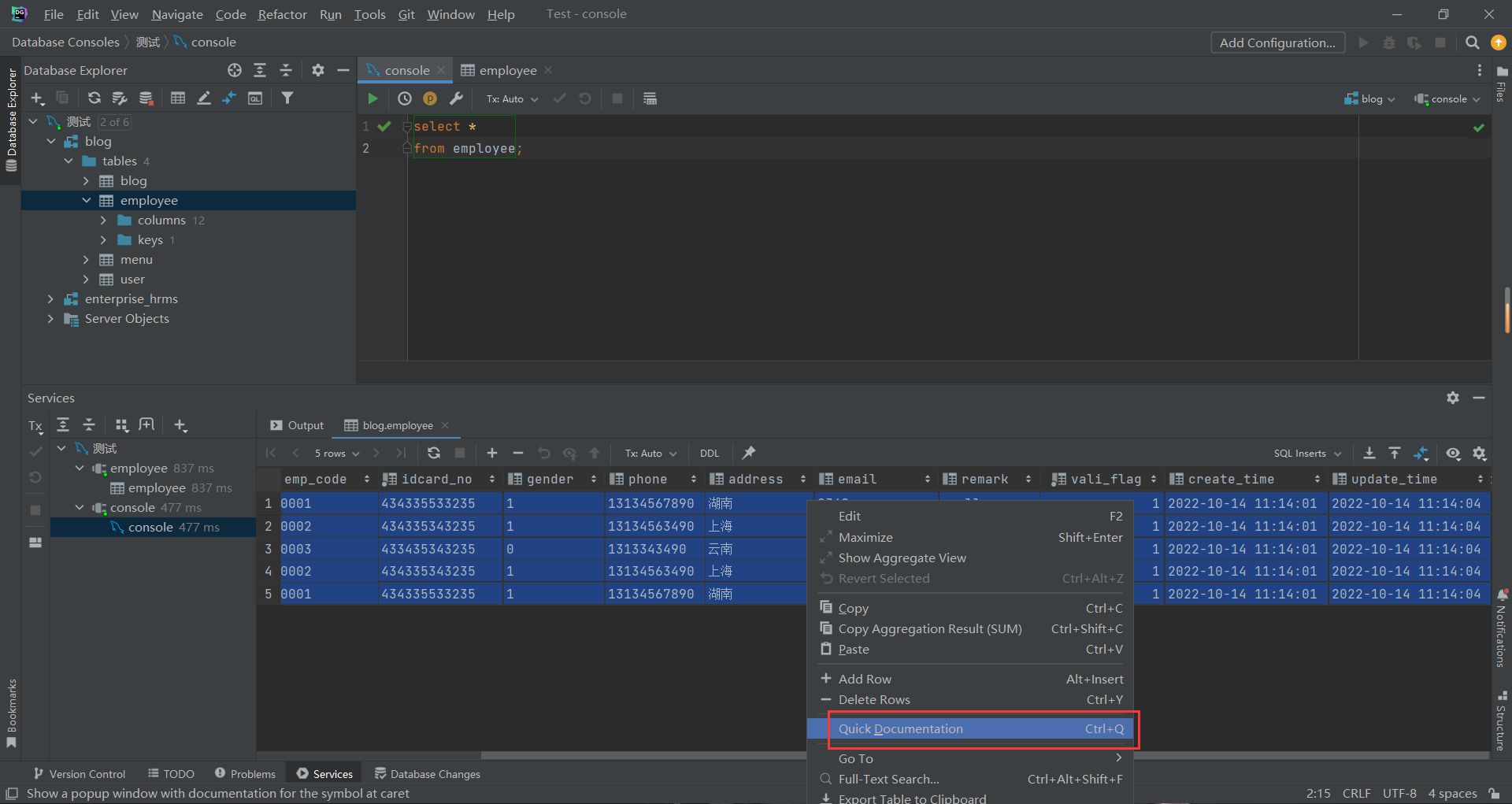Image resolution: width=1512 pixels, height=804 pixels.
Task: Open the Refactor menu
Action: [282, 14]
